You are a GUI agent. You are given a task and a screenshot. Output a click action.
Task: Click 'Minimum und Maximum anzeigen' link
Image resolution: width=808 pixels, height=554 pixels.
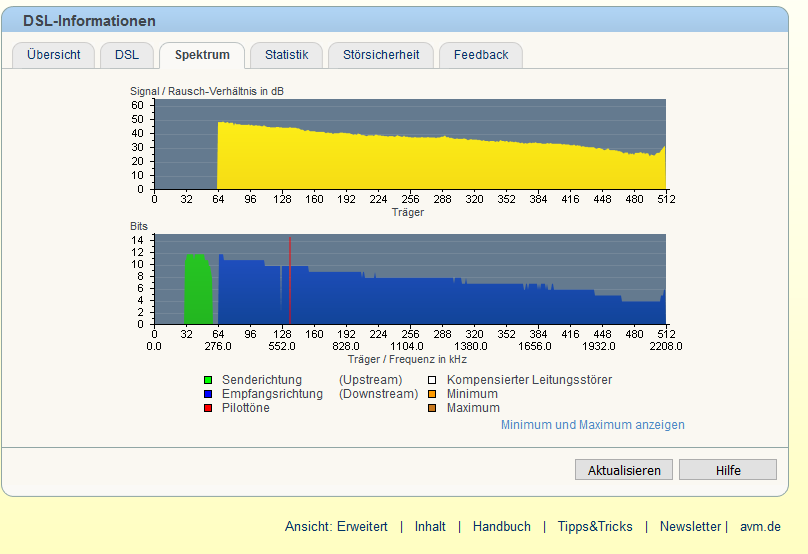(x=593, y=425)
